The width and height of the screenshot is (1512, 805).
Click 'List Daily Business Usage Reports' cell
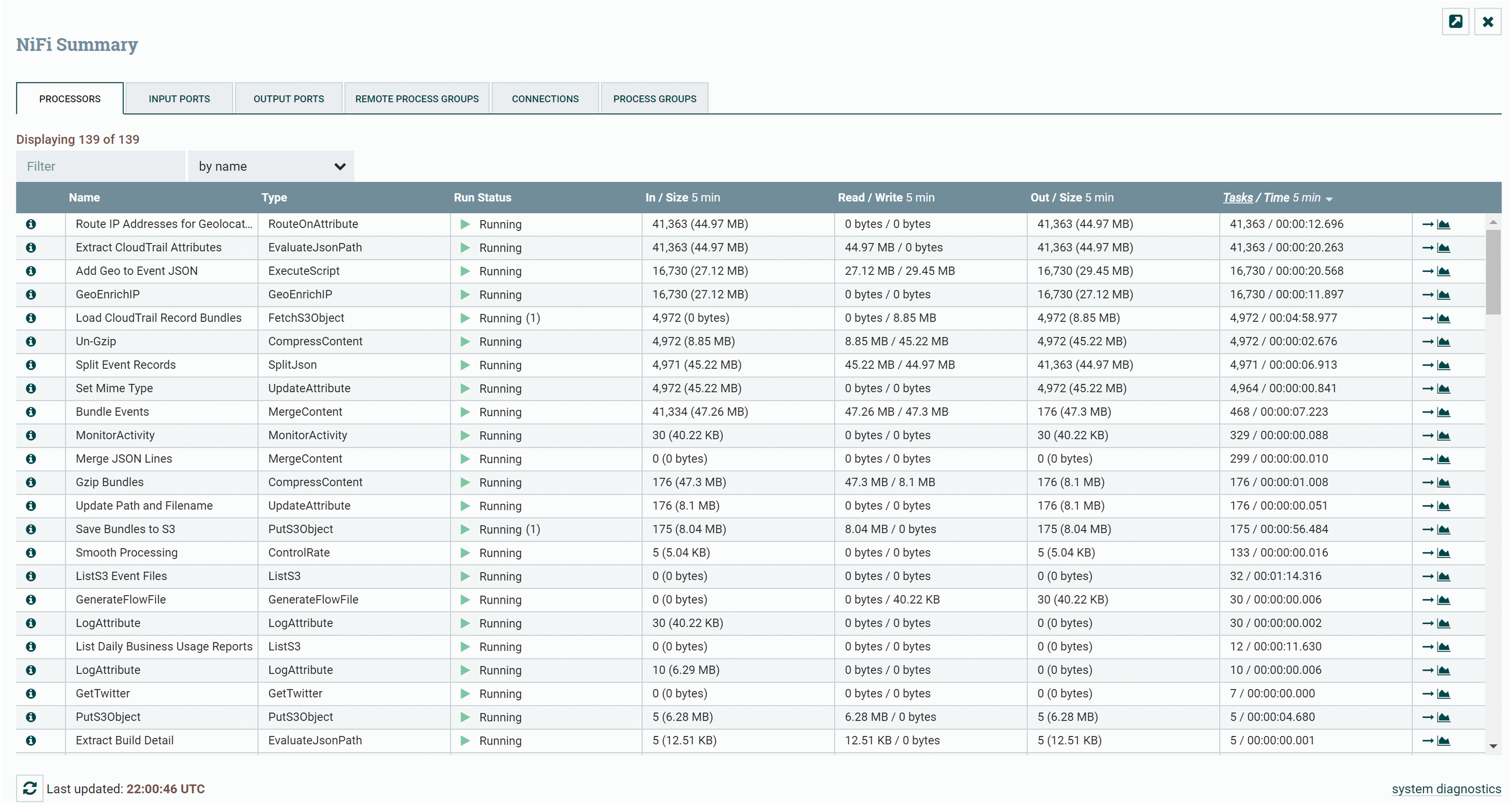[x=164, y=646]
